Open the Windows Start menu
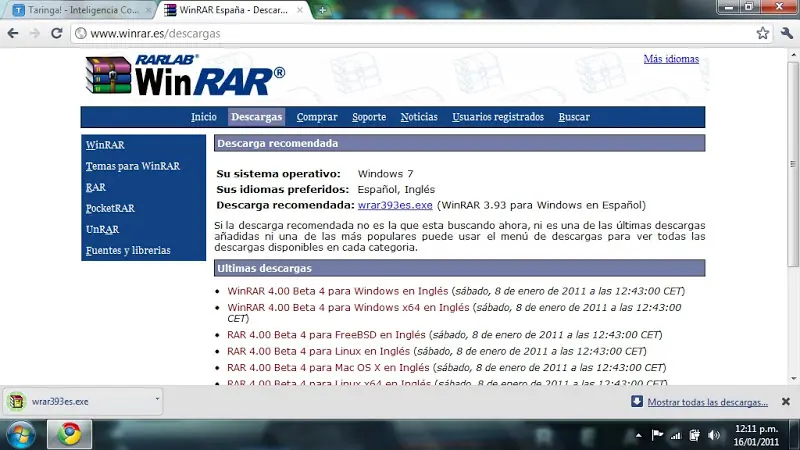 (x=20, y=435)
